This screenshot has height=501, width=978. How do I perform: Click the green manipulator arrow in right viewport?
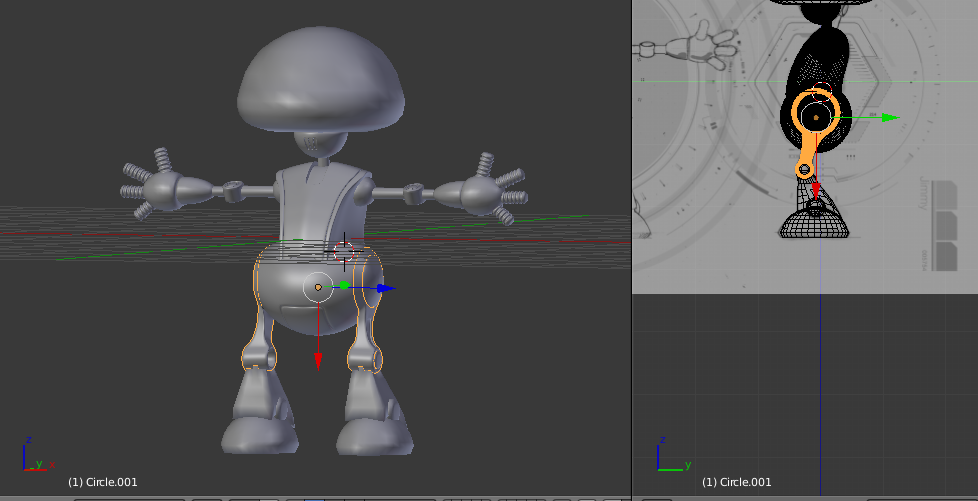coord(890,117)
